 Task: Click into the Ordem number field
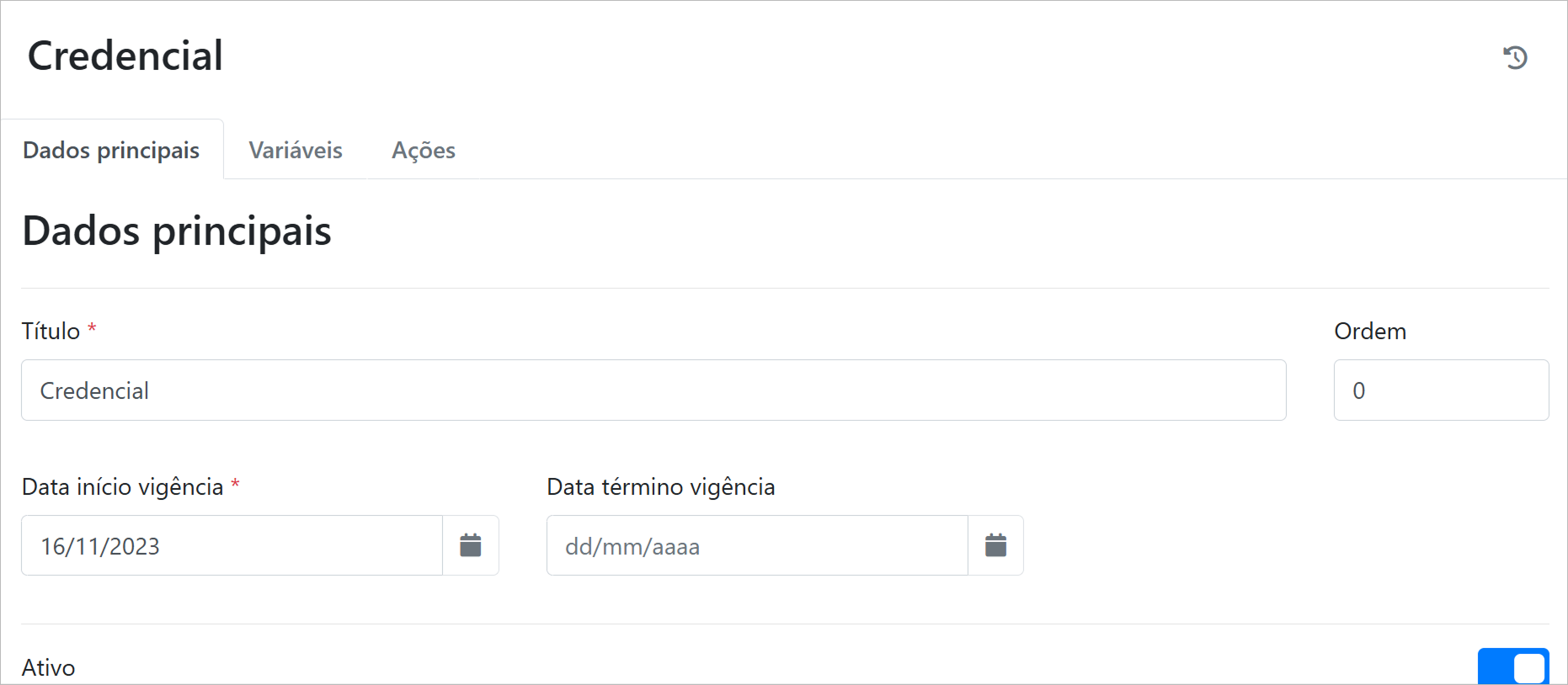(x=1441, y=390)
